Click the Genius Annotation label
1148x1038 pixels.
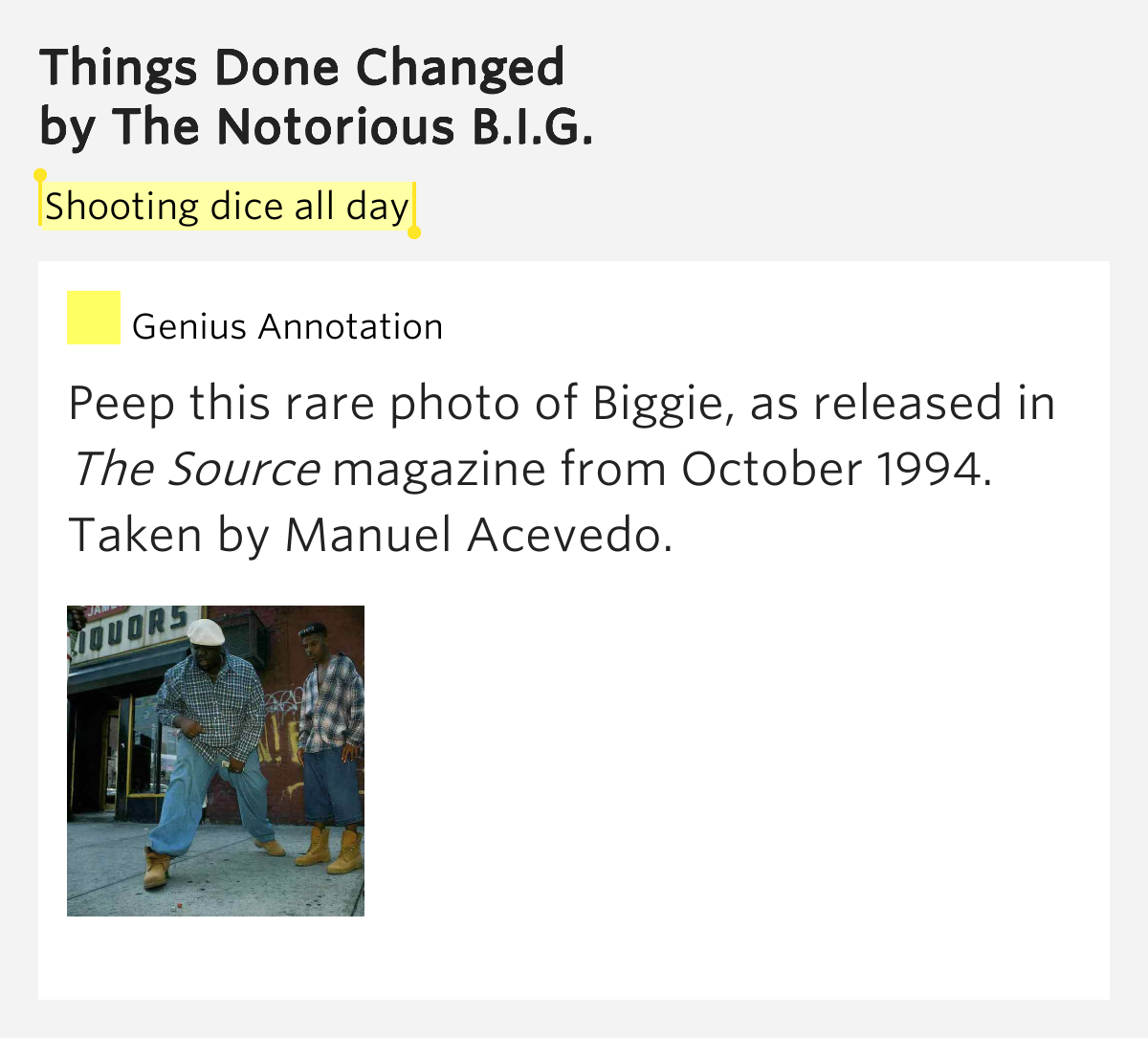287,327
